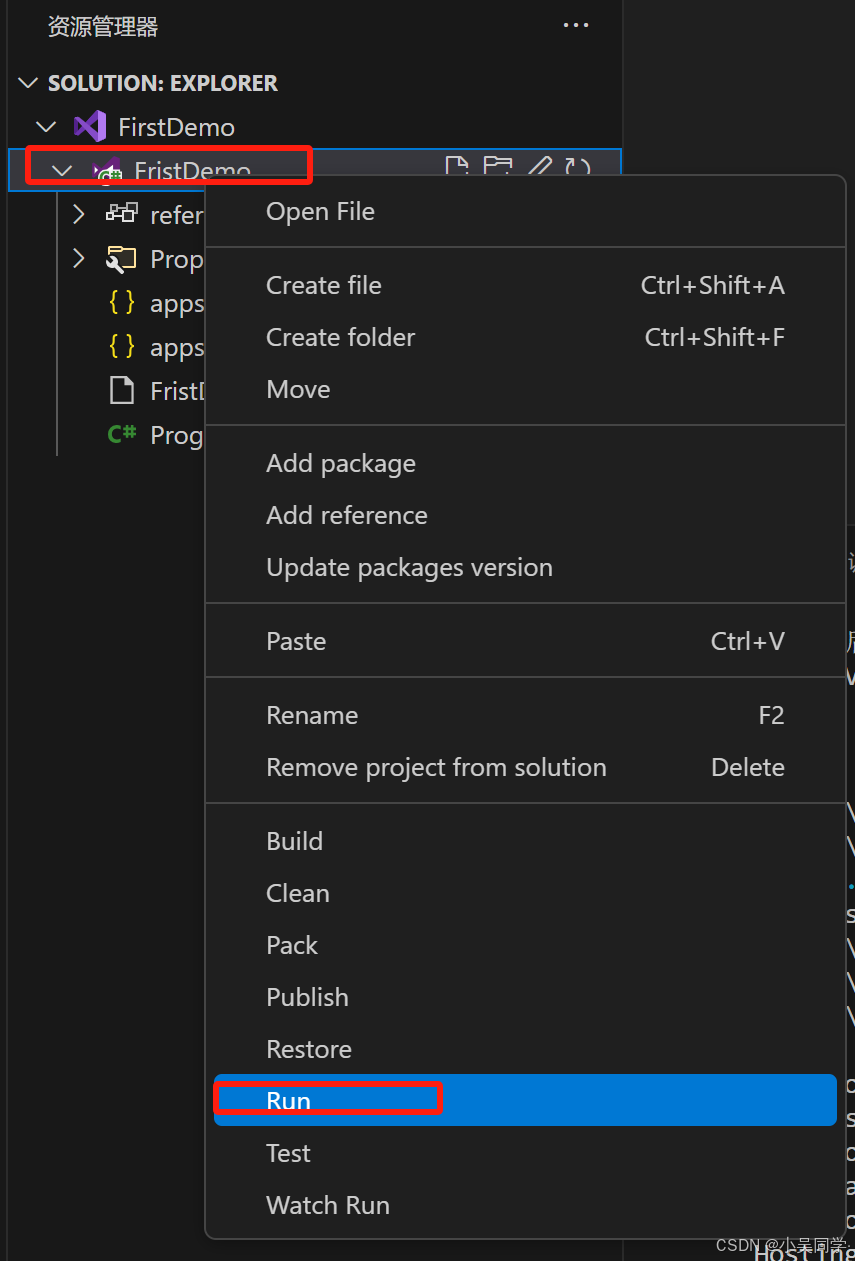Open the explorer panel's three-dot more actions menu
The width and height of the screenshot is (855, 1261).
point(576,26)
